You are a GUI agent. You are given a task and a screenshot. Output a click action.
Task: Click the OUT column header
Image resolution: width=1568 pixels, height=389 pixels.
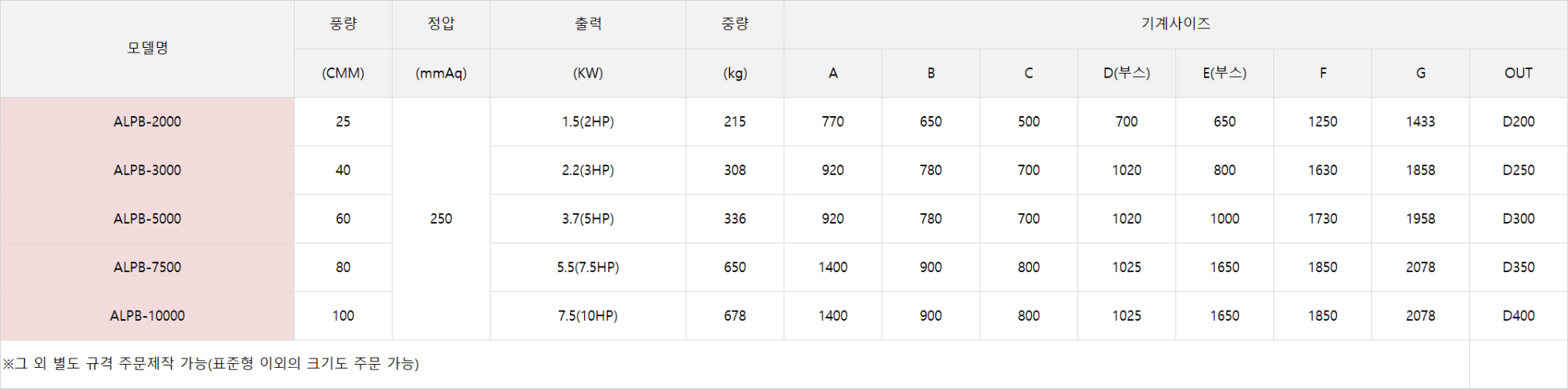(1519, 73)
